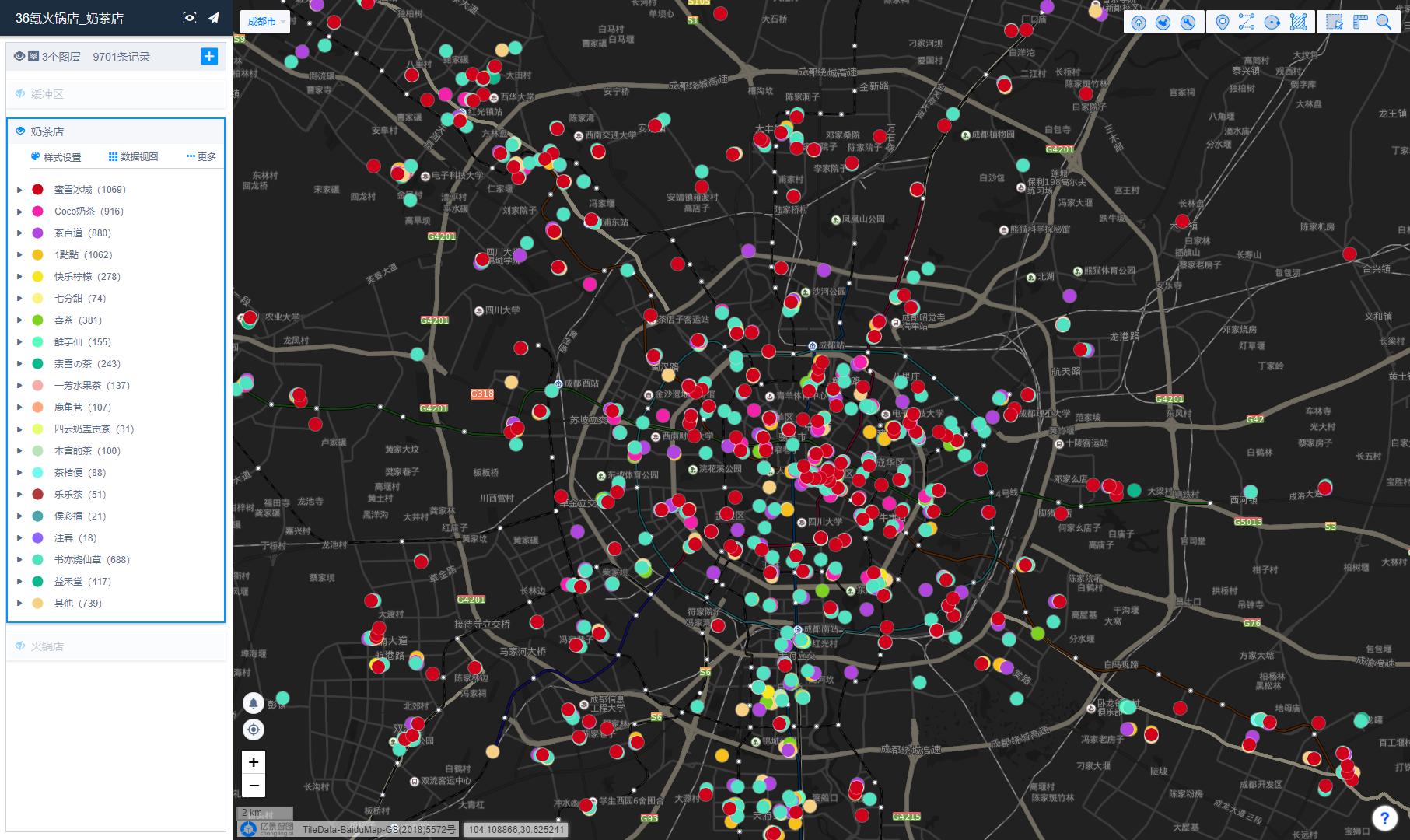The width and height of the screenshot is (1410, 840).
Task: Click the Coco奶茶 pink color swatch
Action: pos(37,212)
